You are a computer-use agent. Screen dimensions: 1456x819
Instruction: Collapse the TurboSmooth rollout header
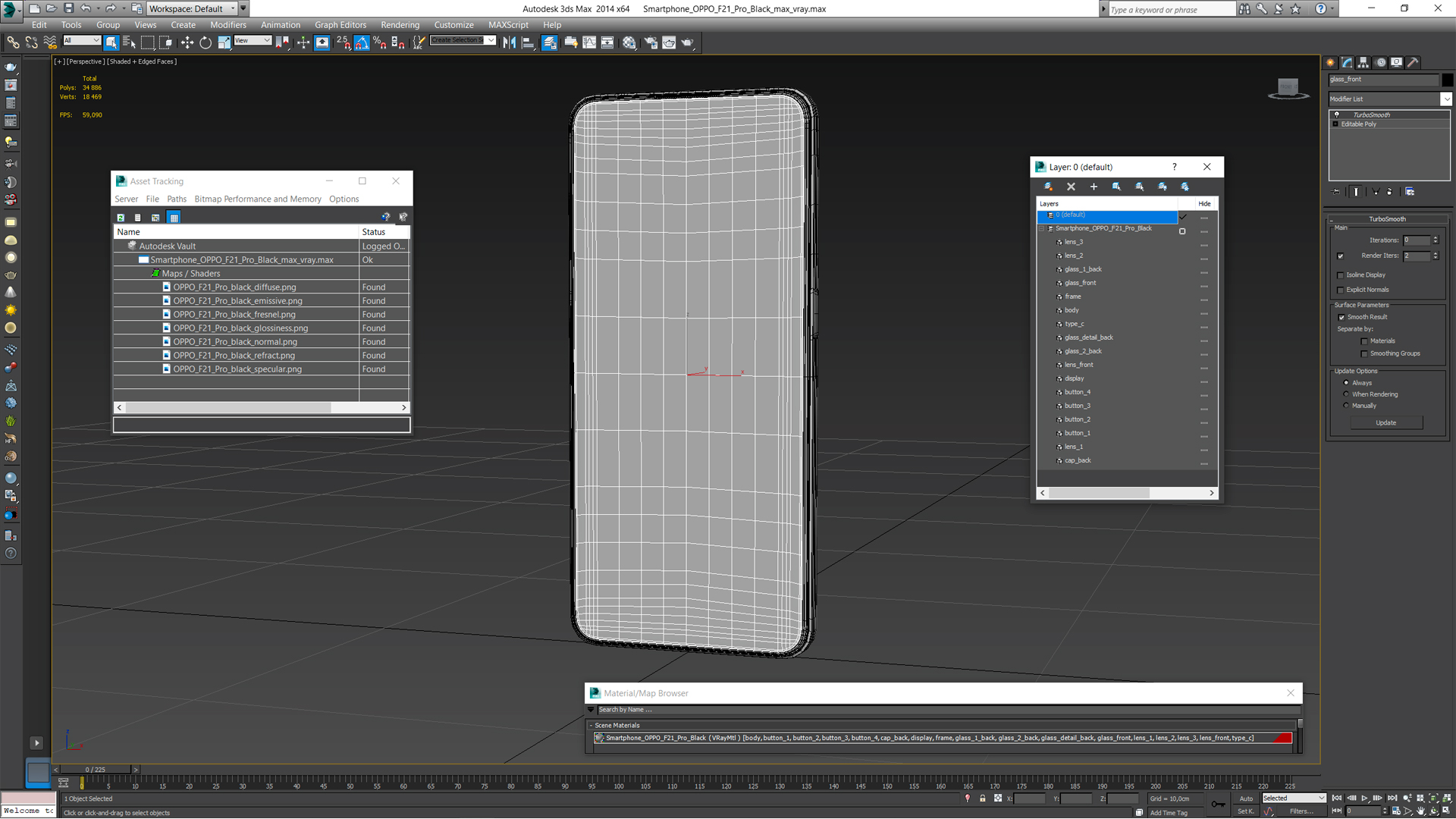pos(1387,219)
